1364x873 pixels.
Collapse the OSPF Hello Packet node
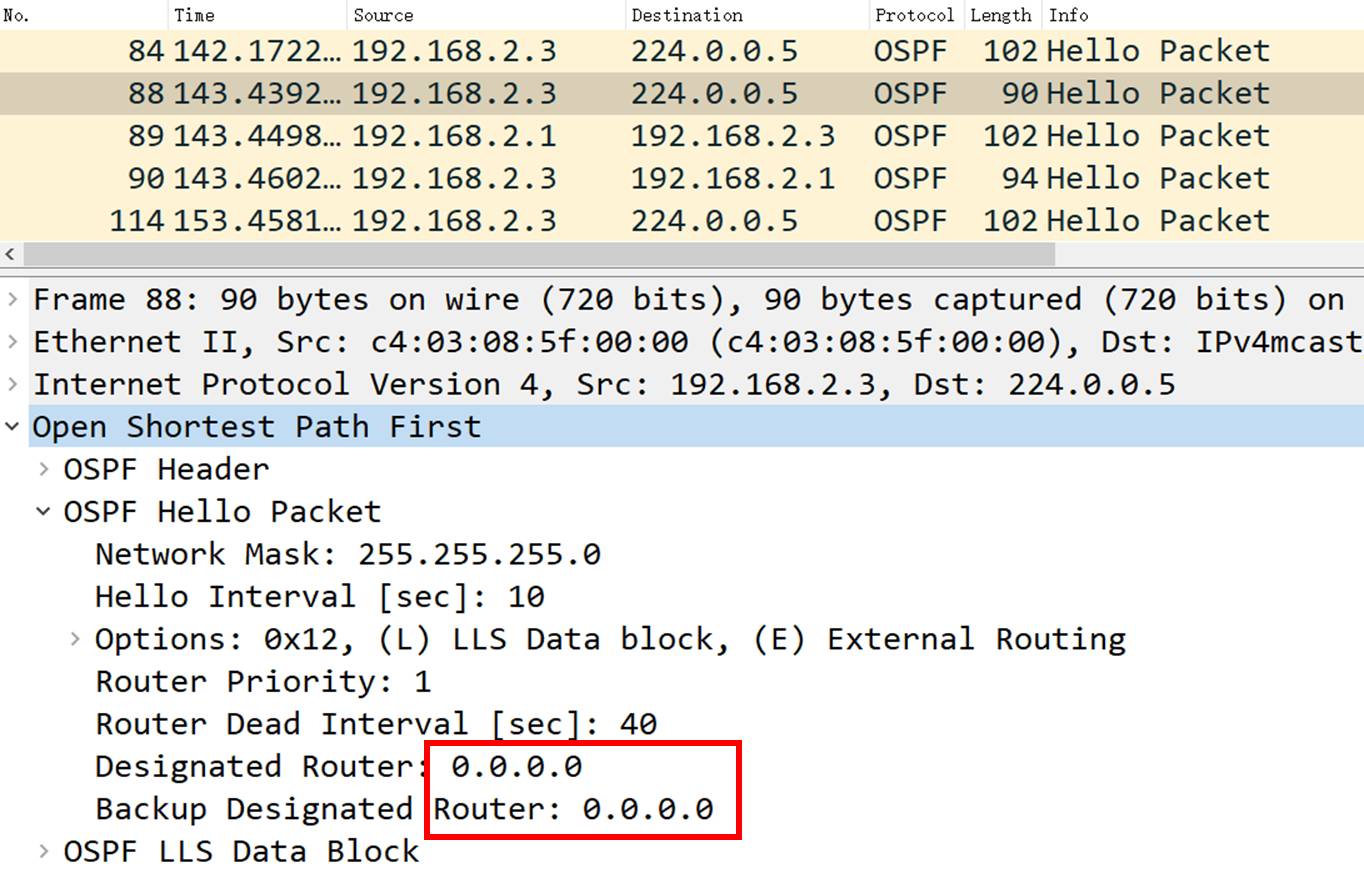click(x=43, y=511)
